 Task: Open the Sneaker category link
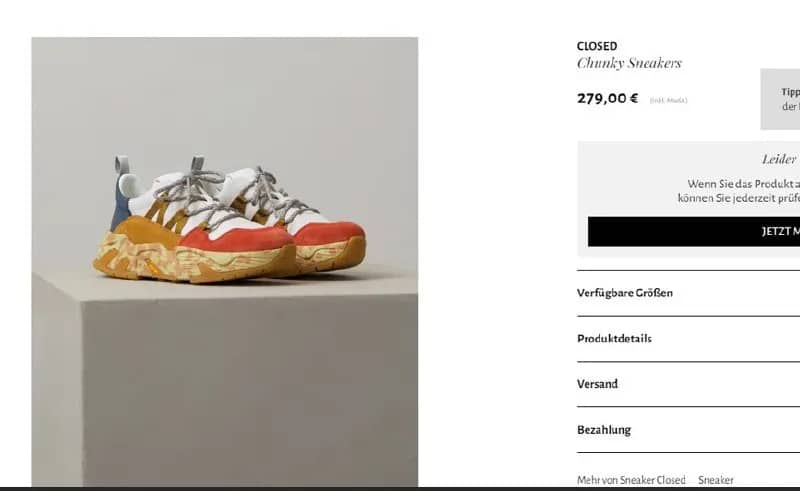pyautogui.click(x=716, y=480)
